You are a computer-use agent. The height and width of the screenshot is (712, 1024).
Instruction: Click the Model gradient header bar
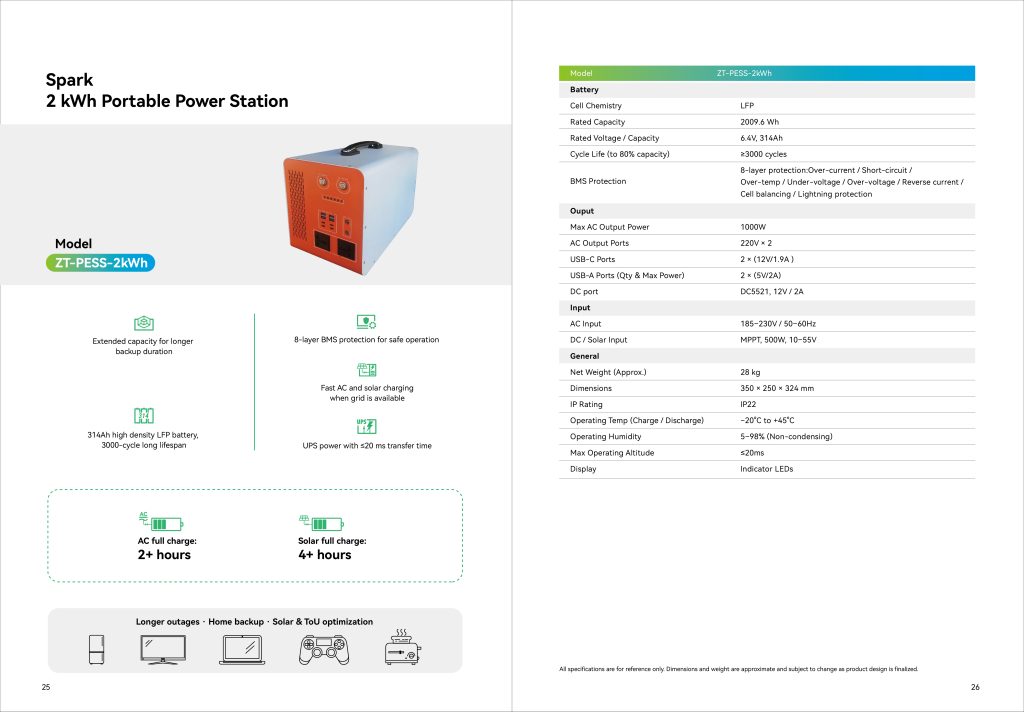pyautogui.click(x=766, y=73)
